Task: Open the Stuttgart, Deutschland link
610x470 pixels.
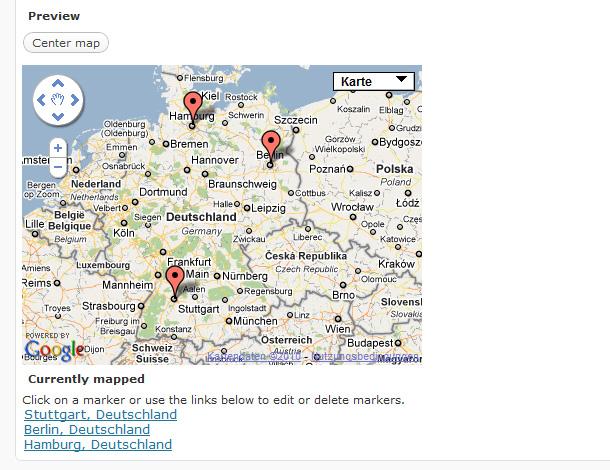Action: (x=100, y=414)
